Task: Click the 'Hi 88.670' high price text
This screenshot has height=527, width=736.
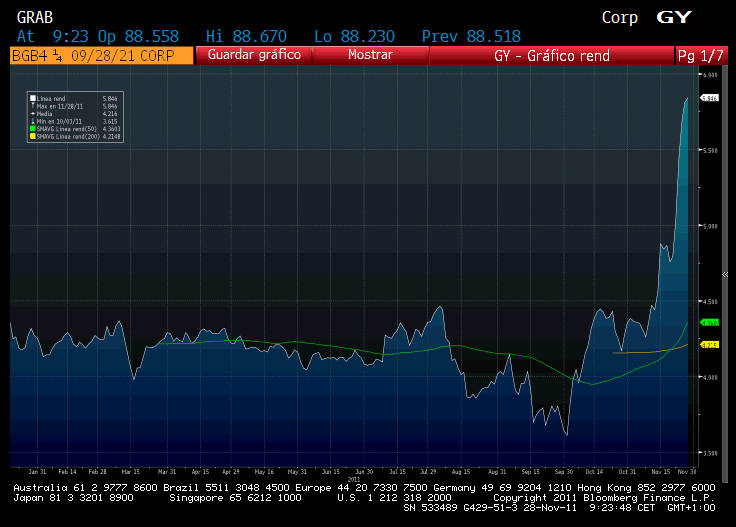Action: point(246,36)
